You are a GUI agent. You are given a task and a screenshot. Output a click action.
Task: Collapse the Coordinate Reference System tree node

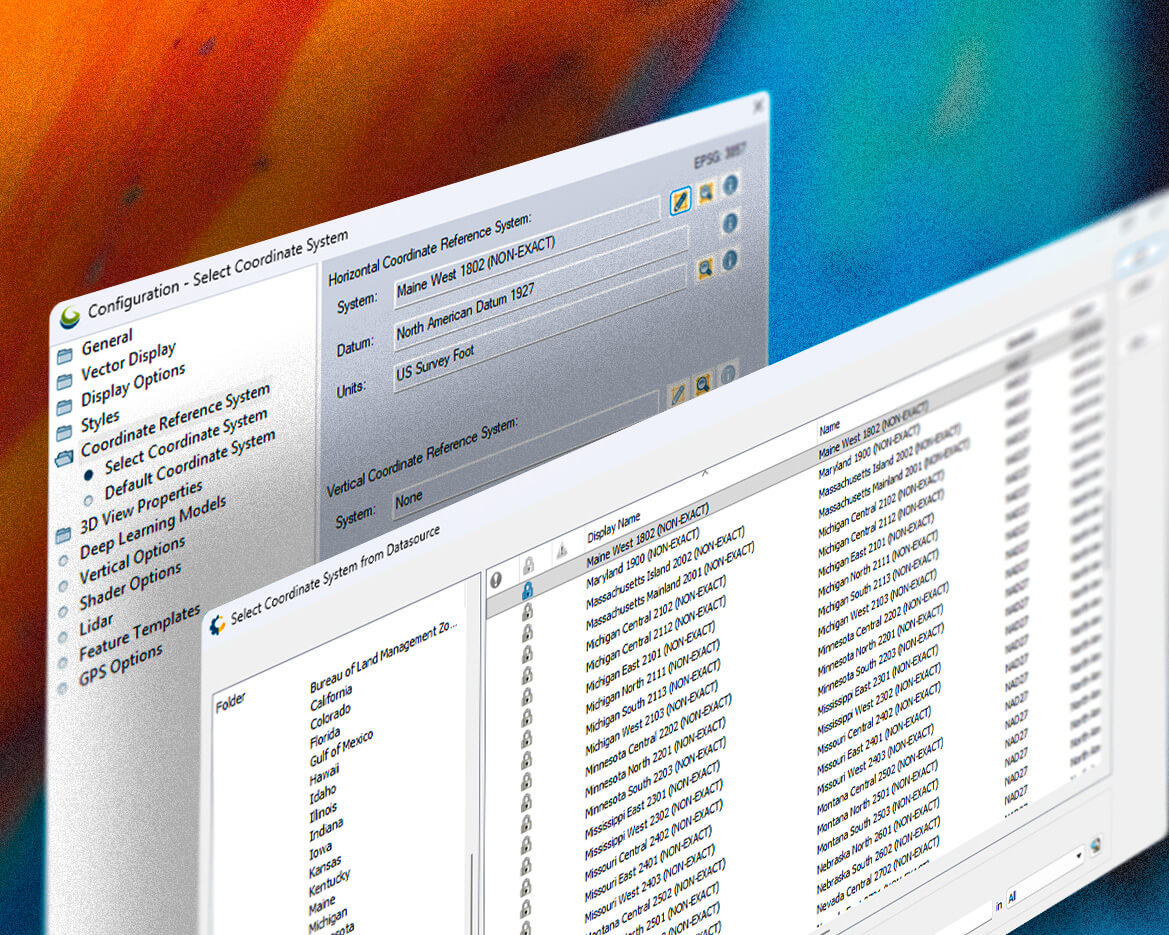point(175,421)
